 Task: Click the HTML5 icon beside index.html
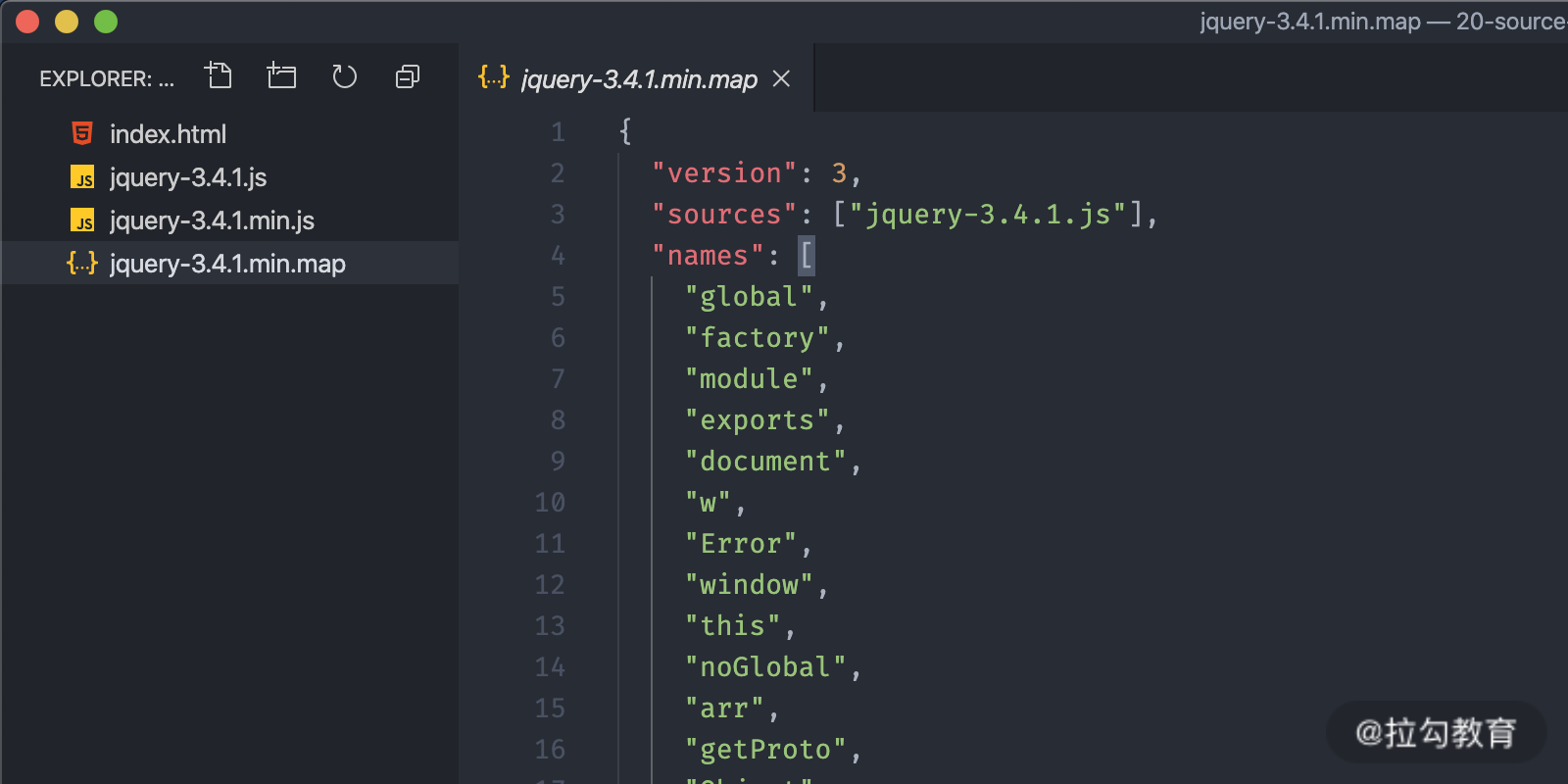click(x=82, y=133)
